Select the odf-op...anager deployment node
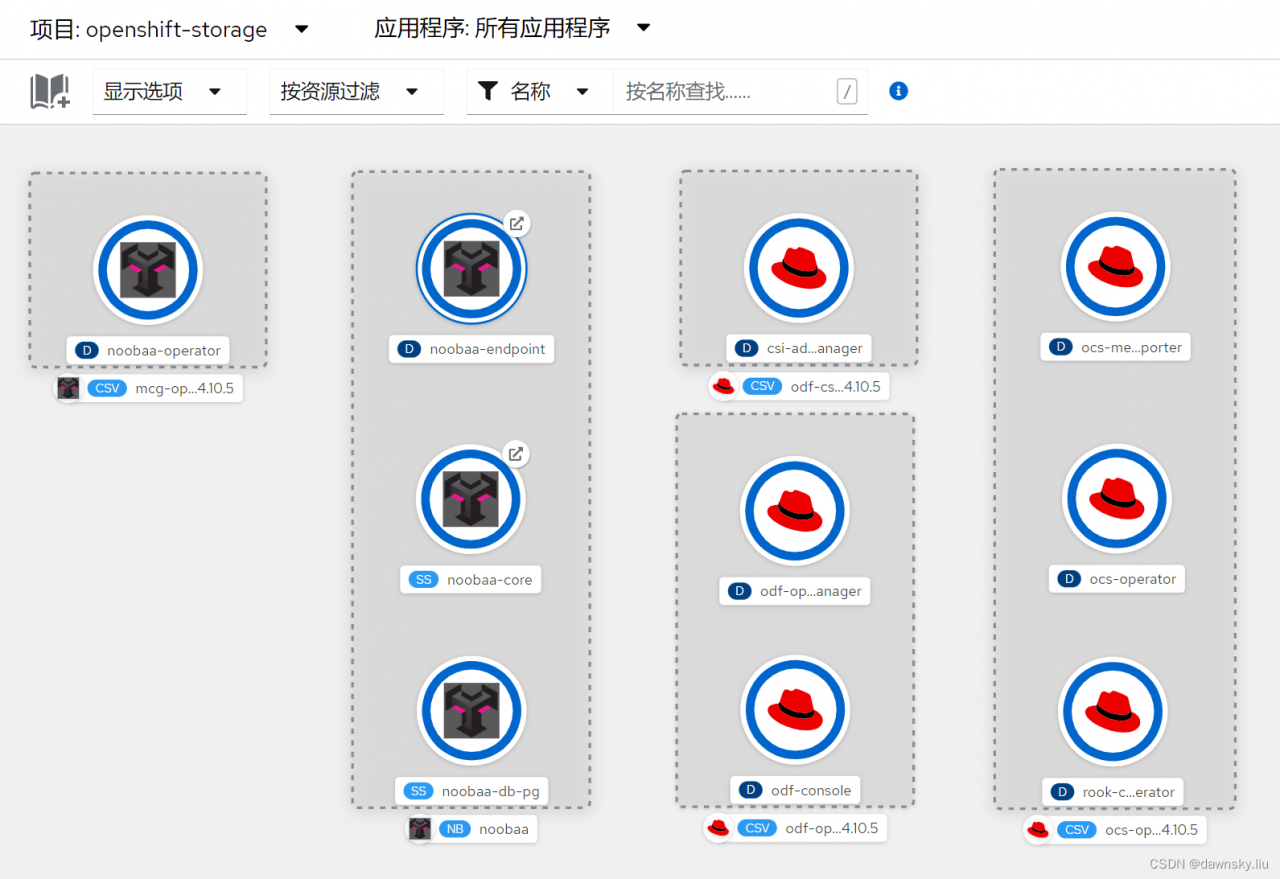Screen dimensions: 1280x879 [x=795, y=511]
